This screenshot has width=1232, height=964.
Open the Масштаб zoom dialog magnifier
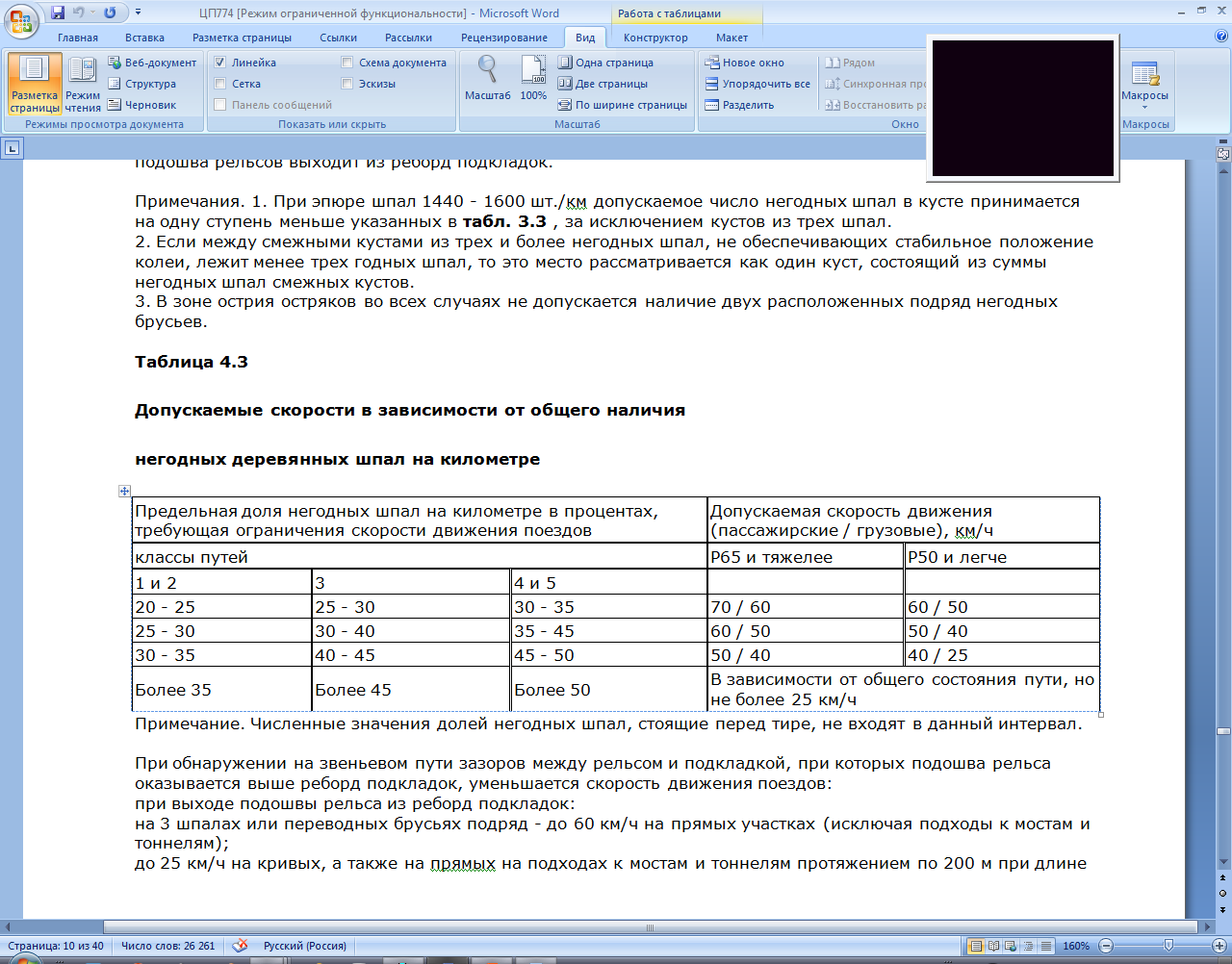point(488,78)
